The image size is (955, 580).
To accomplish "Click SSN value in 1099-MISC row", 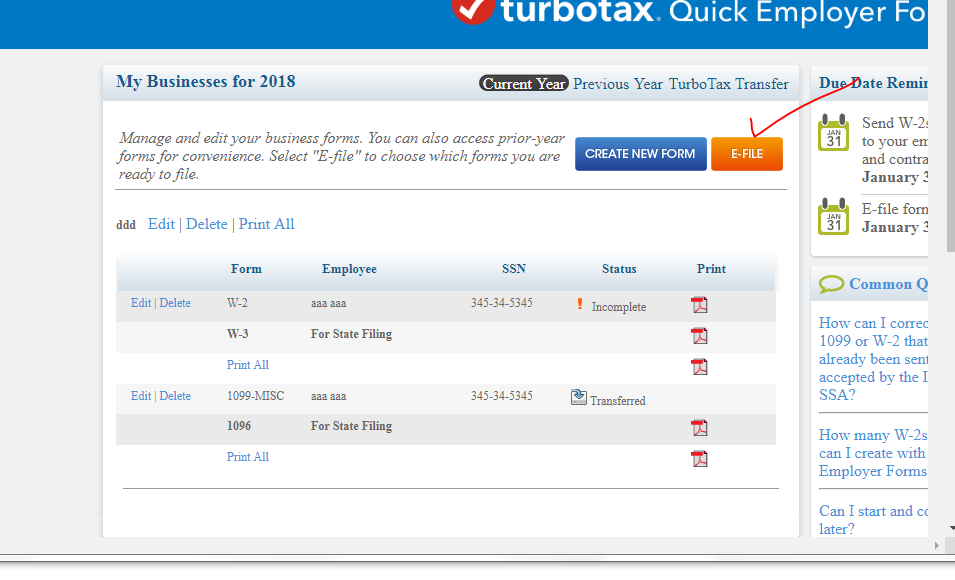I will click(x=501, y=396).
